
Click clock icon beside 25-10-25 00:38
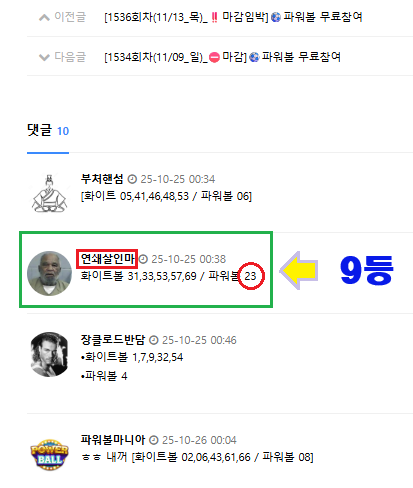click(143, 259)
